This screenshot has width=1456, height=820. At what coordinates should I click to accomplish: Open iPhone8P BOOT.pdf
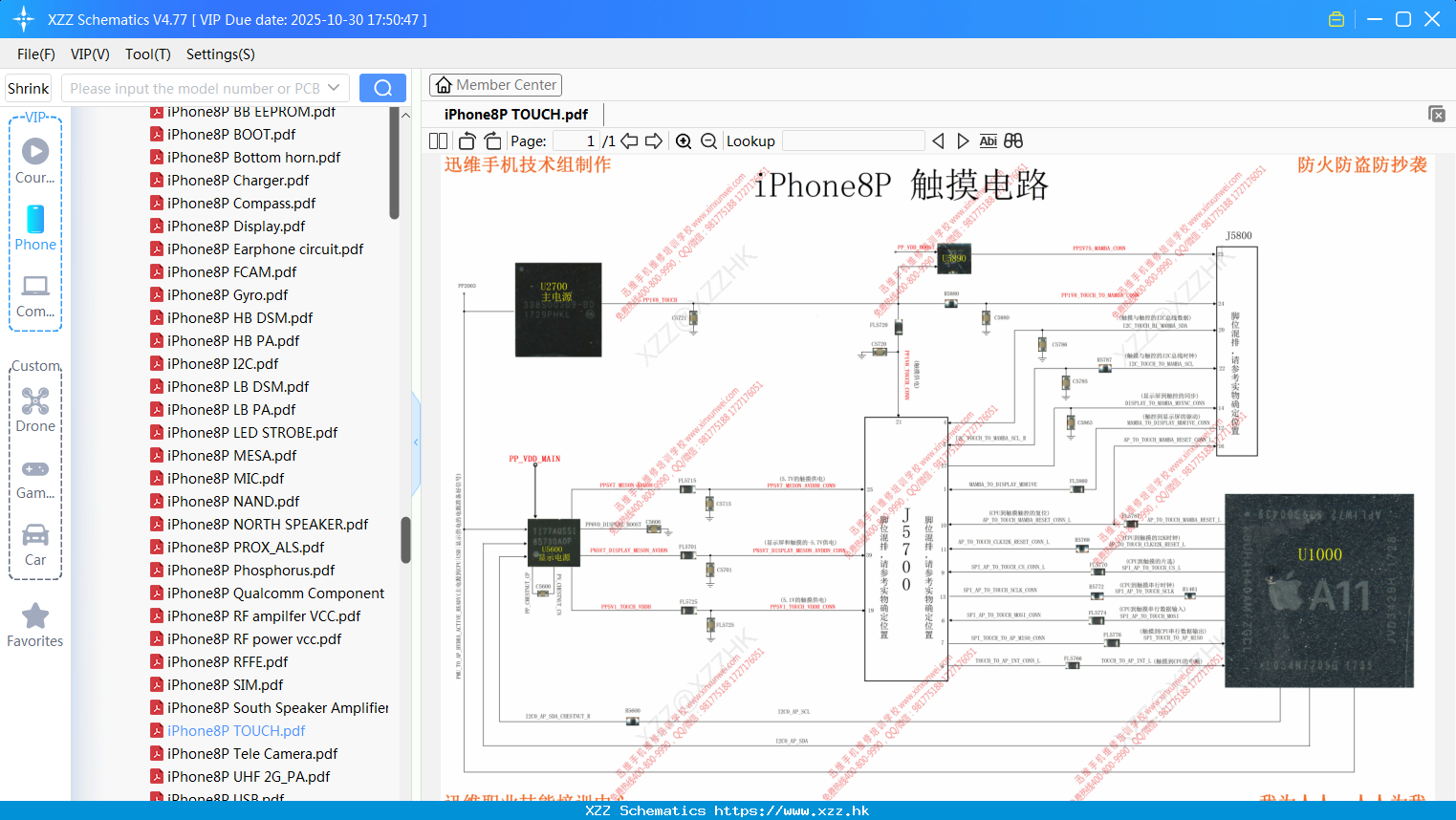231,135
